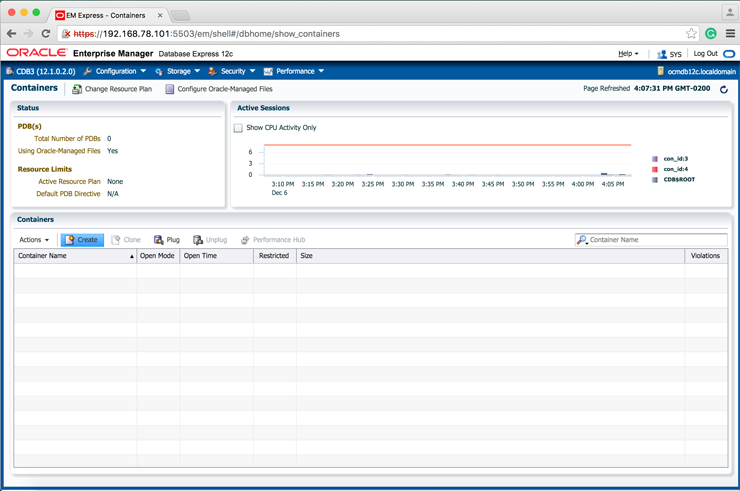Click the Log Out link
740x491 pixels.
point(705,53)
